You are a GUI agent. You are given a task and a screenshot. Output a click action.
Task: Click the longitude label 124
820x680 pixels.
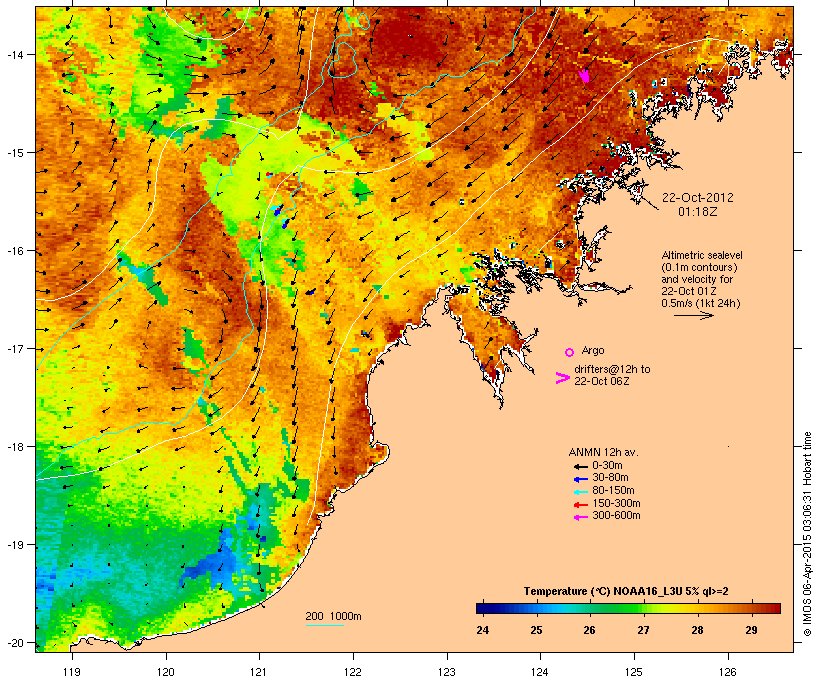pos(540,672)
